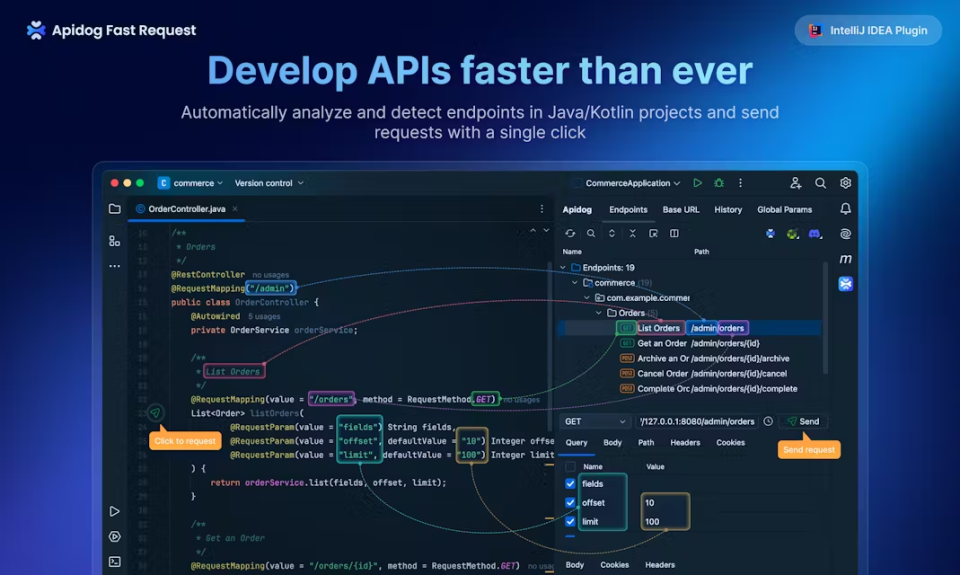This screenshot has width=960, height=575.
Task: Open the commerce project dropdown
Action: pos(190,183)
